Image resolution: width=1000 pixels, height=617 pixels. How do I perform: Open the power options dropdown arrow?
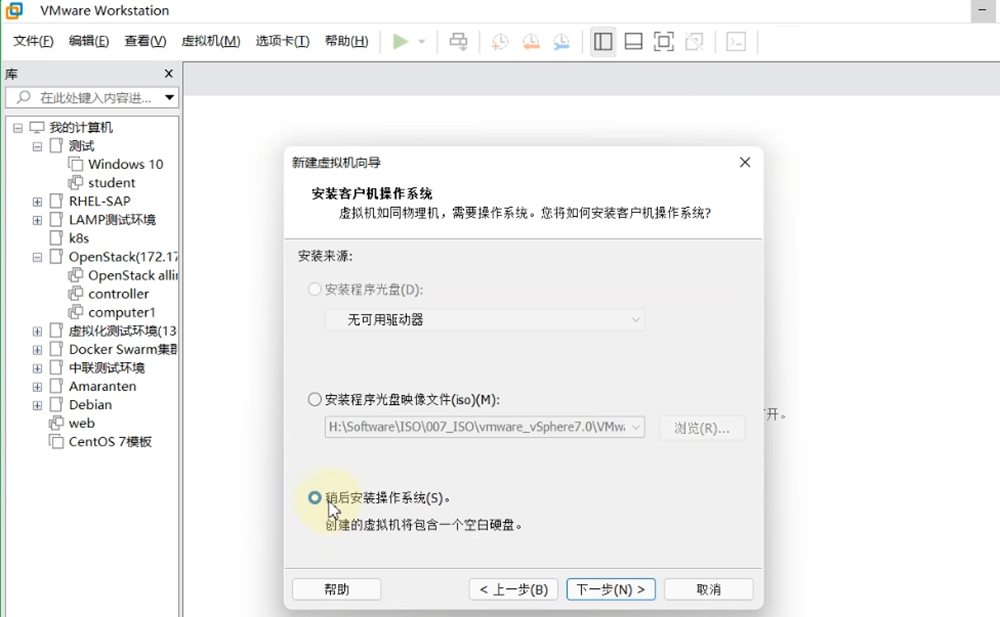click(422, 42)
